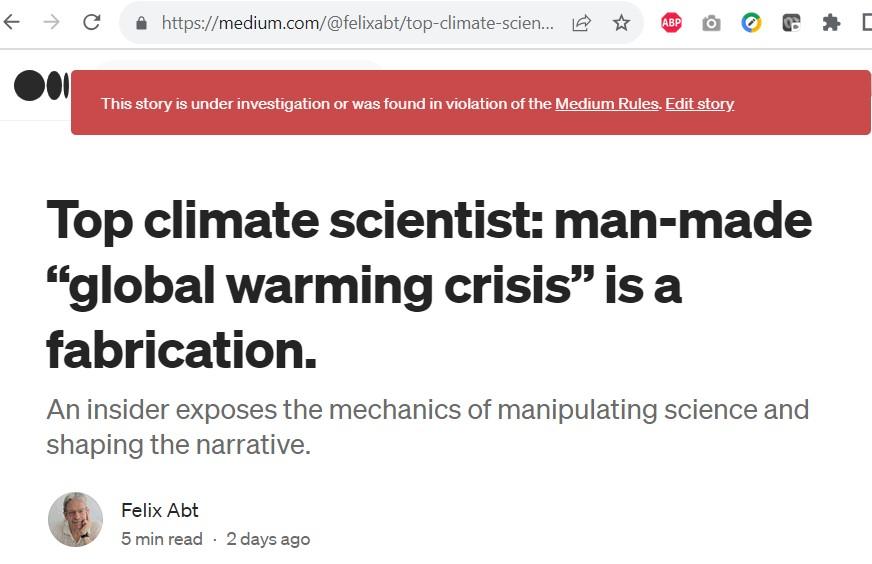Screen dimensions: 872x564
Task: Click the article subtitle about an insider
Action: point(427,427)
